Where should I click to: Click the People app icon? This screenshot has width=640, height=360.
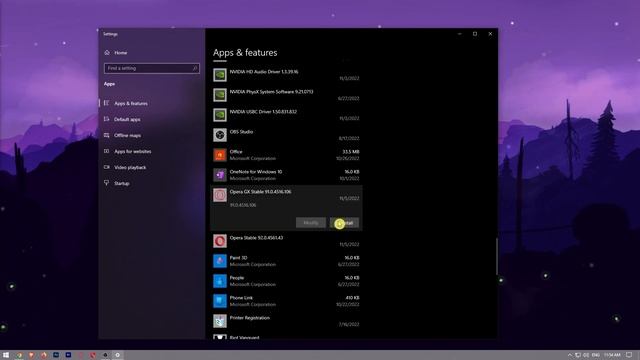(220, 281)
